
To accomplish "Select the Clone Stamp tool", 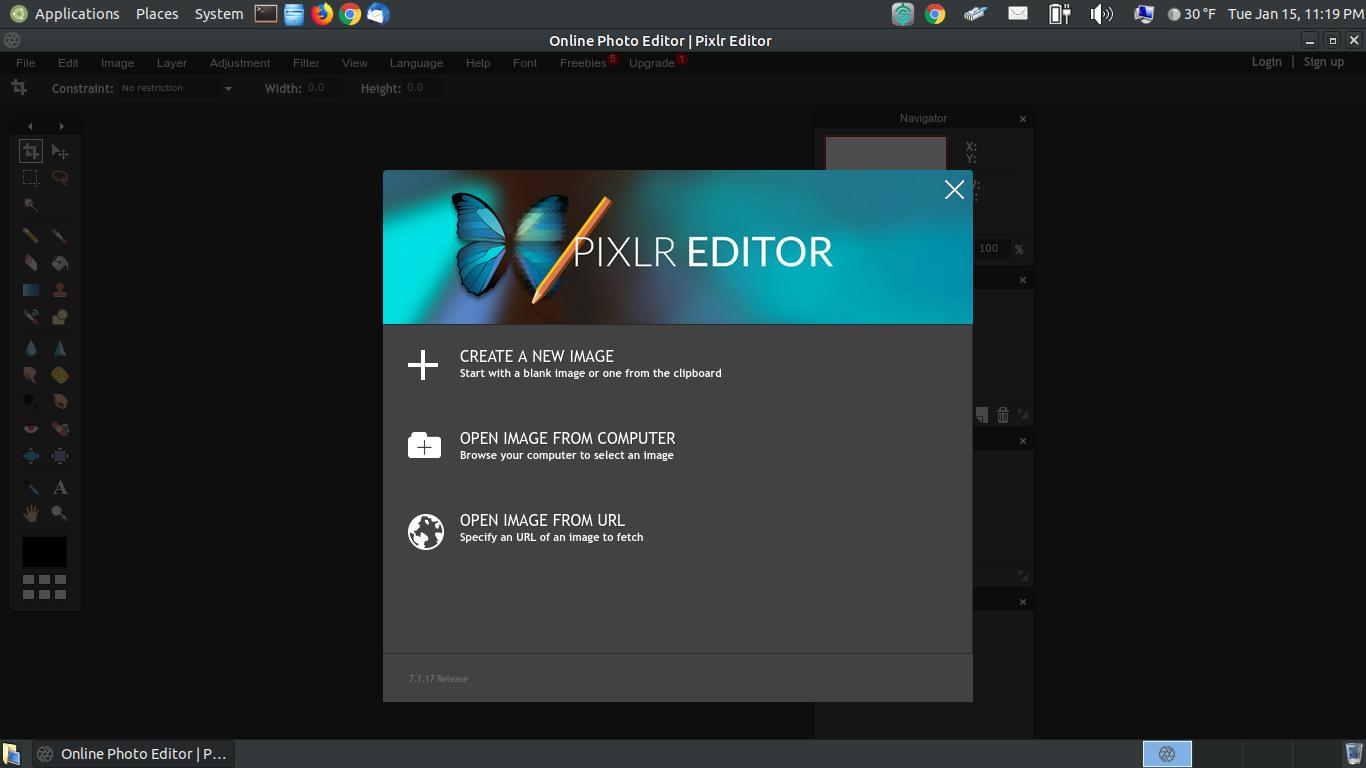I will (x=60, y=289).
